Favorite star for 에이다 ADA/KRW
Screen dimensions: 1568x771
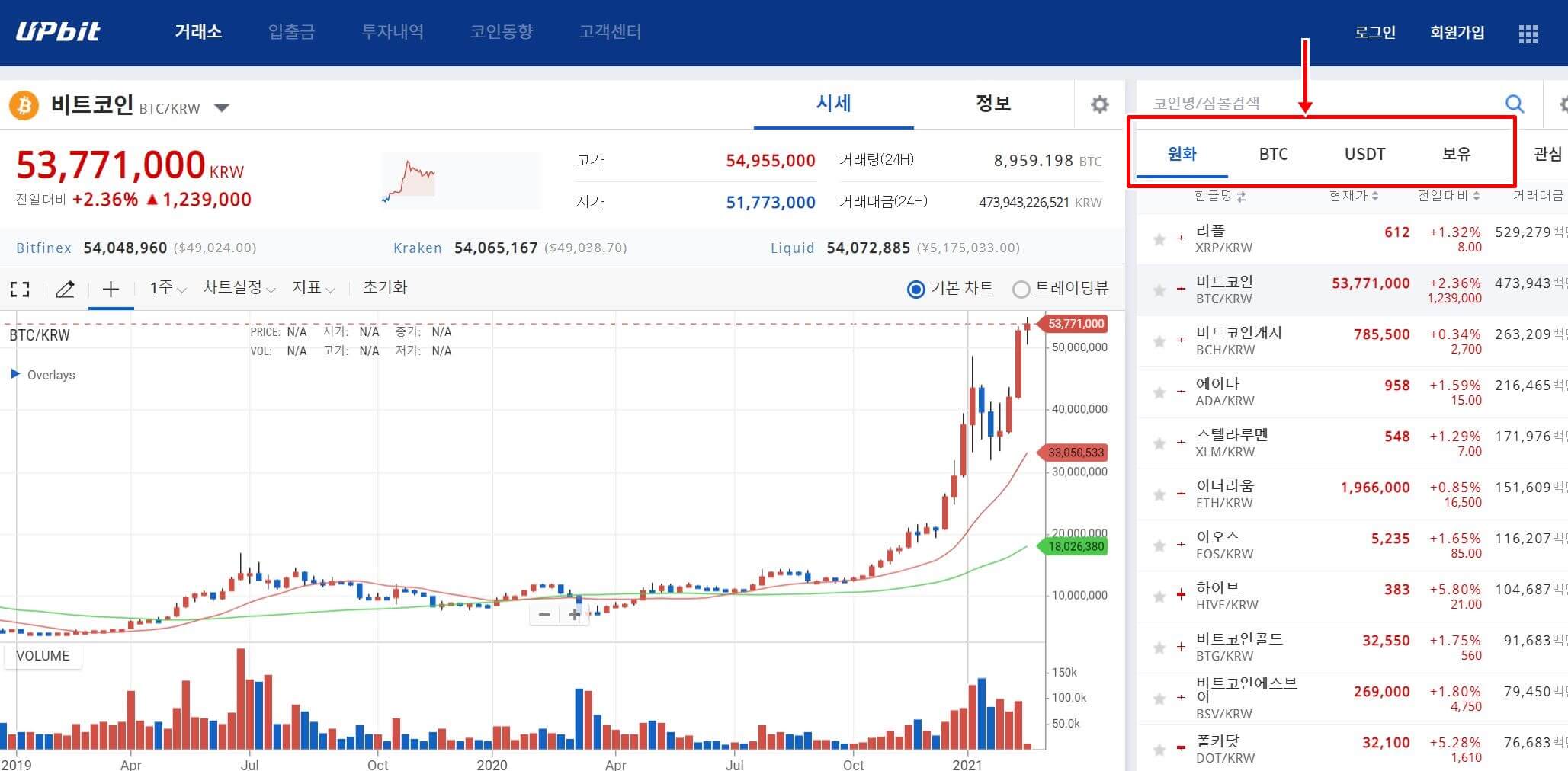tap(1159, 392)
